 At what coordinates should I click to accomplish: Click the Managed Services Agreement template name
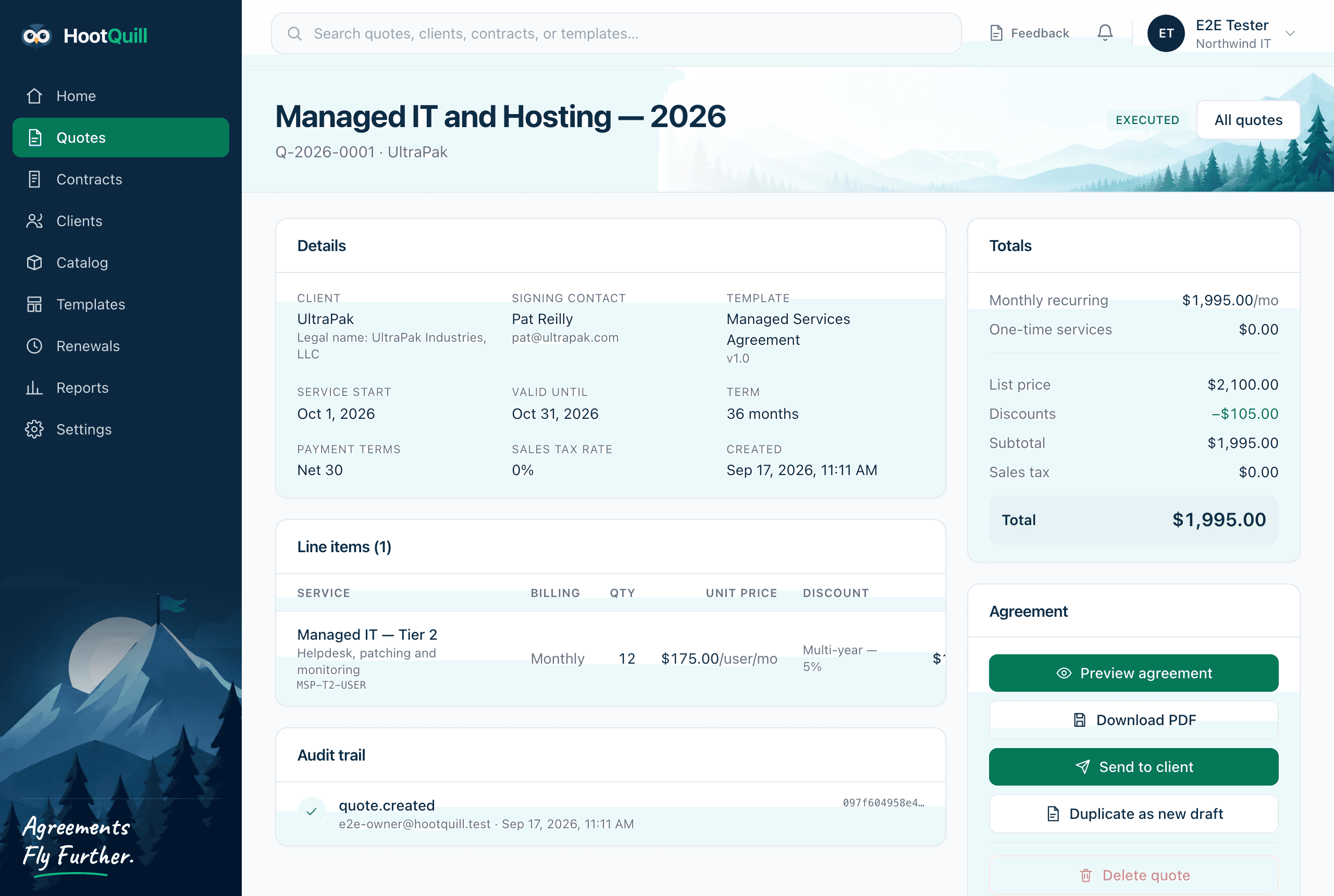[x=788, y=329]
